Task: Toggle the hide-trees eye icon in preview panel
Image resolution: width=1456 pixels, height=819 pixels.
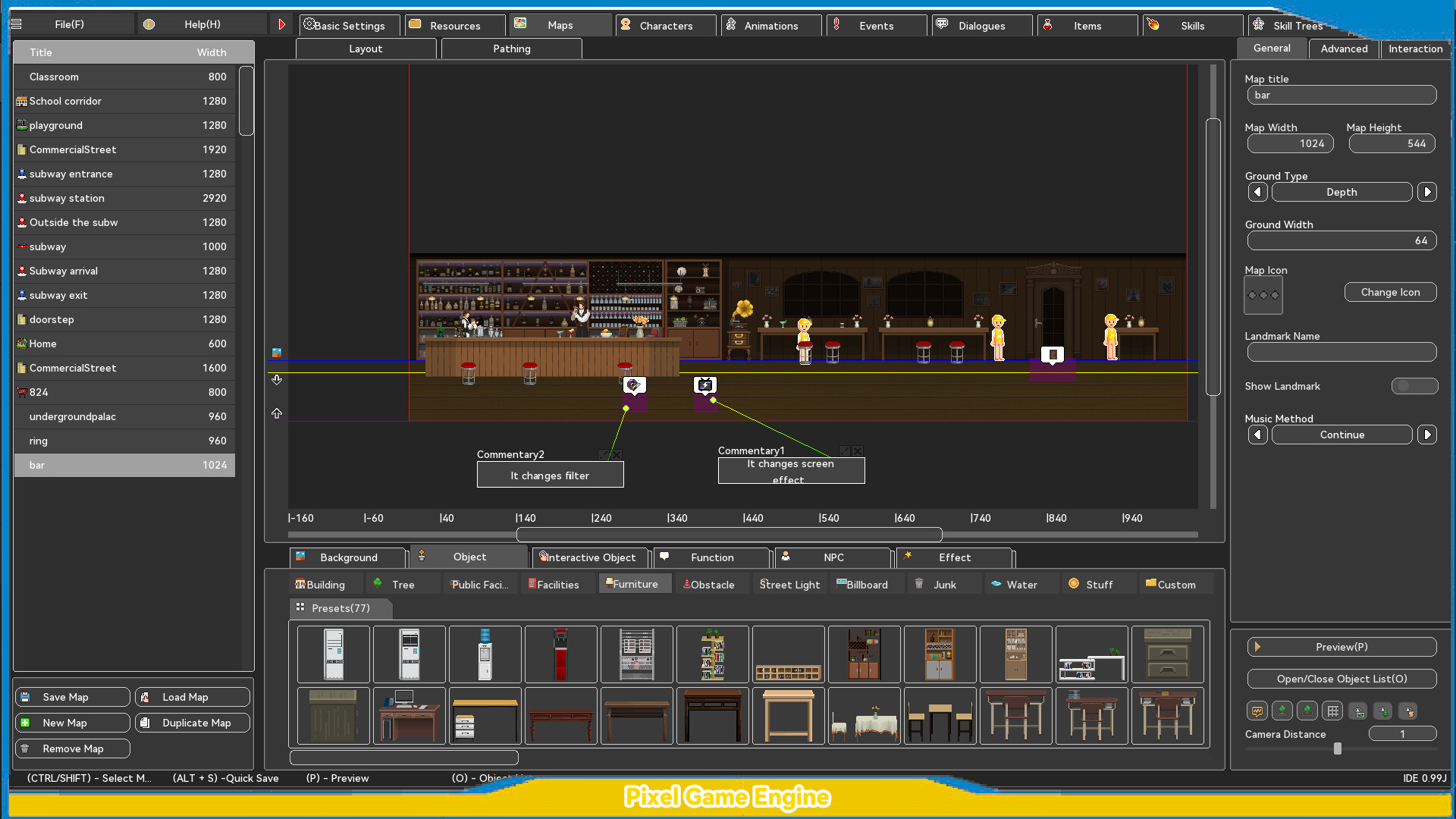Action: 1383,711
